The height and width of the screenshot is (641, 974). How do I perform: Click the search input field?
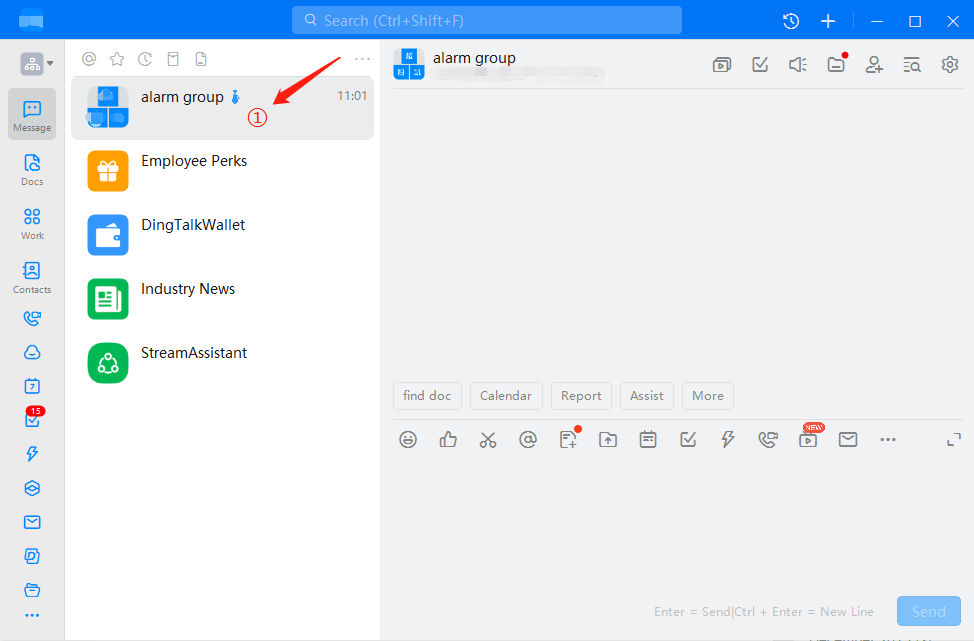[487, 20]
